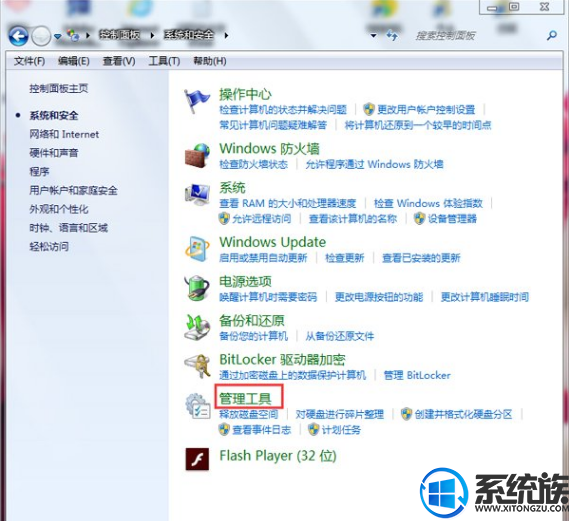The height and width of the screenshot is (521, 569).
Task: Open 查看 RAM 的大小和处理器速度 link
Action: click(x=288, y=203)
